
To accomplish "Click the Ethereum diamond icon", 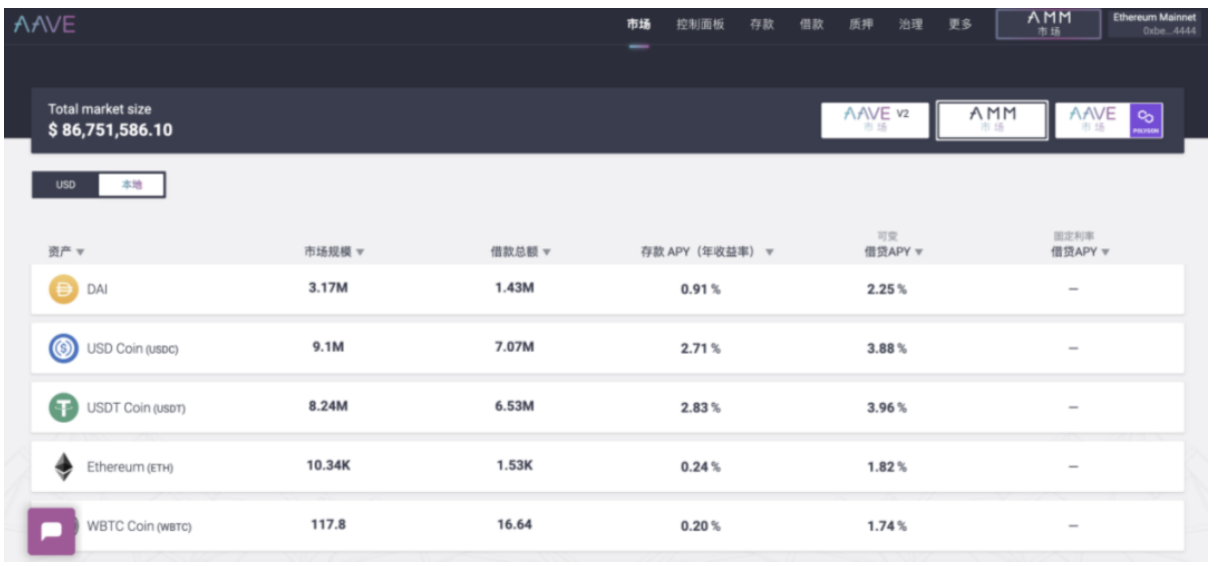I will (x=63, y=466).
